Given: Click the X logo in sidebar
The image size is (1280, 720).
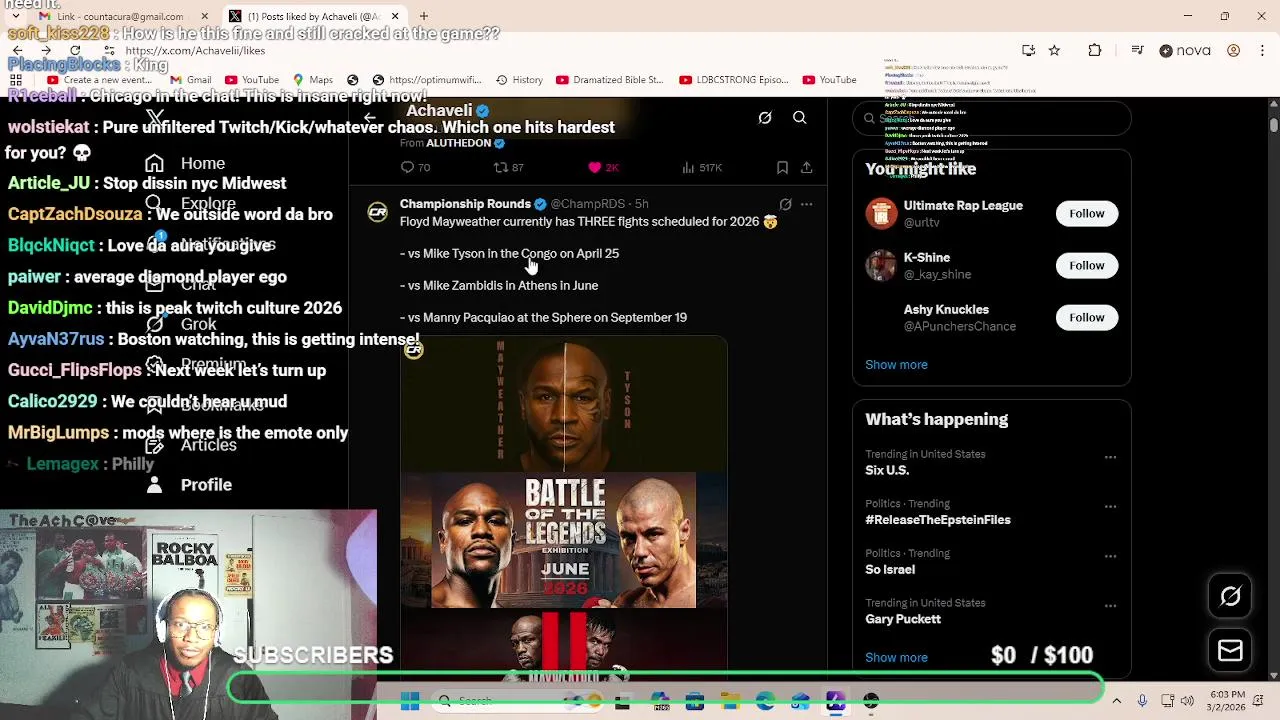Looking at the screenshot, I should 154,118.
